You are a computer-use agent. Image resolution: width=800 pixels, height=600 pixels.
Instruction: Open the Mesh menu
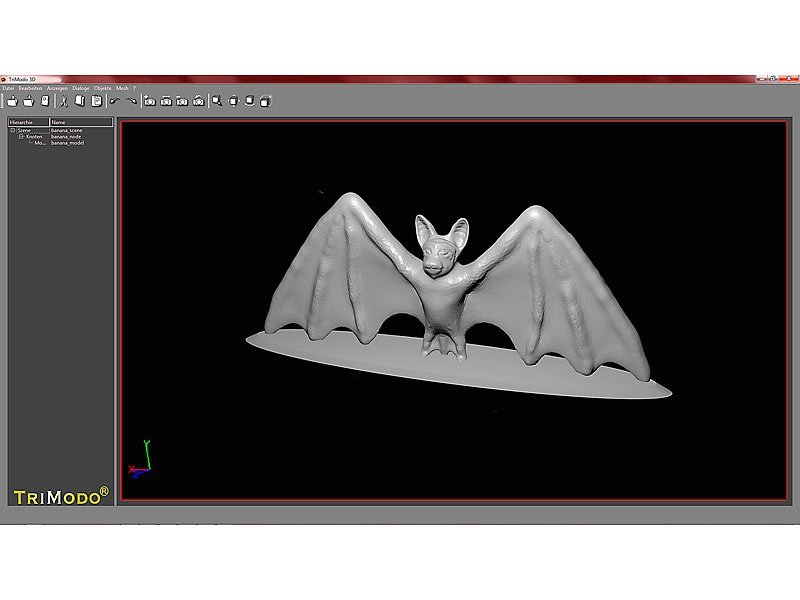[122, 88]
